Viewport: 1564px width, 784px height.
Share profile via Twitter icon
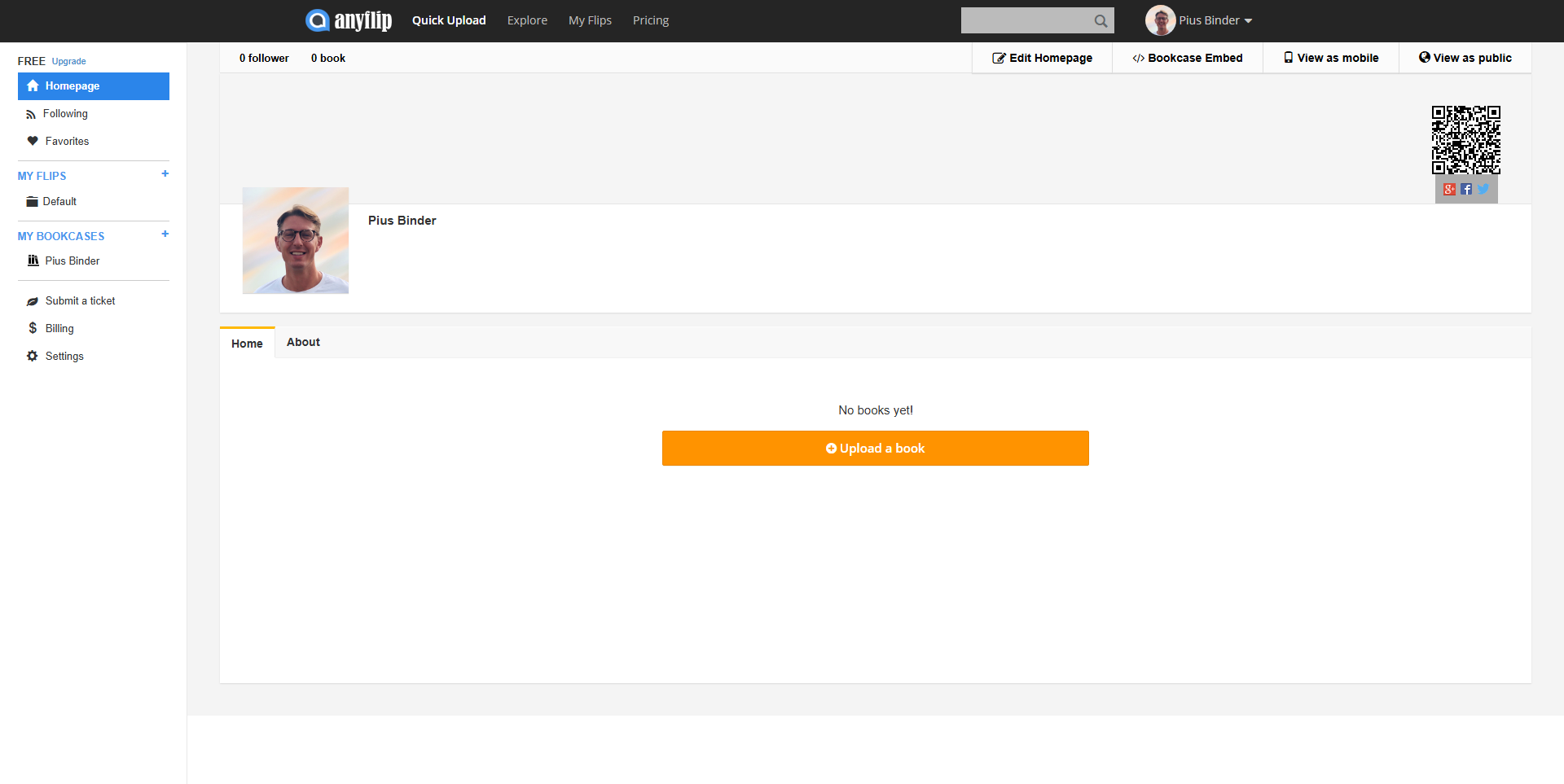(1483, 190)
